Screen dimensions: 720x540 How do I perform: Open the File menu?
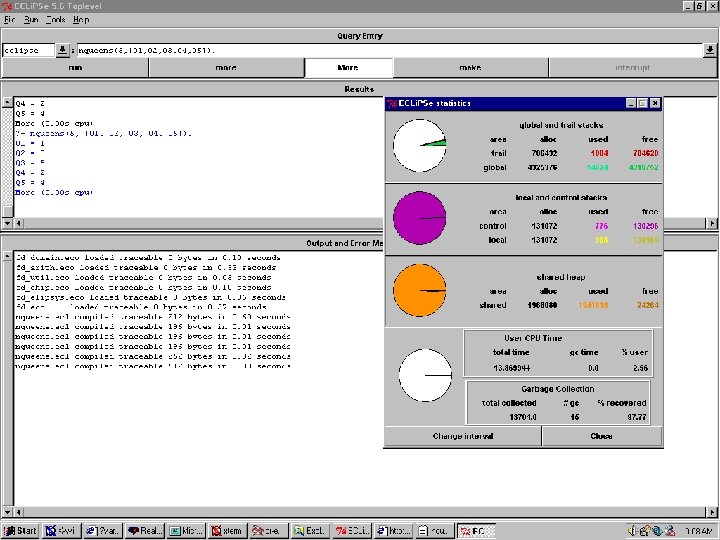[x=10, y=20]
